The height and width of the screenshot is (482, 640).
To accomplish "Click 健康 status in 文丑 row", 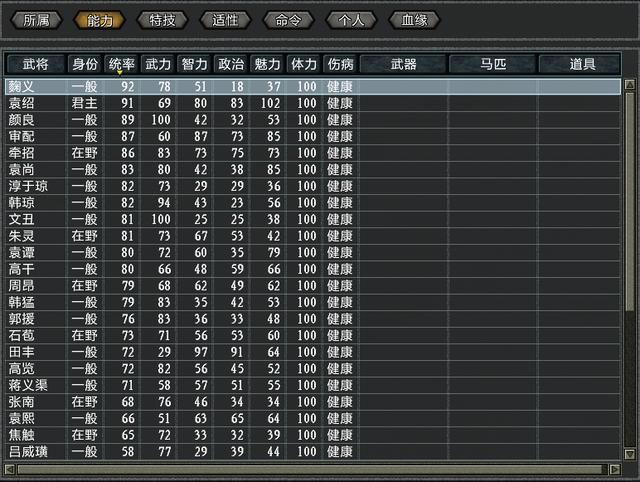I will coord(340,220).
